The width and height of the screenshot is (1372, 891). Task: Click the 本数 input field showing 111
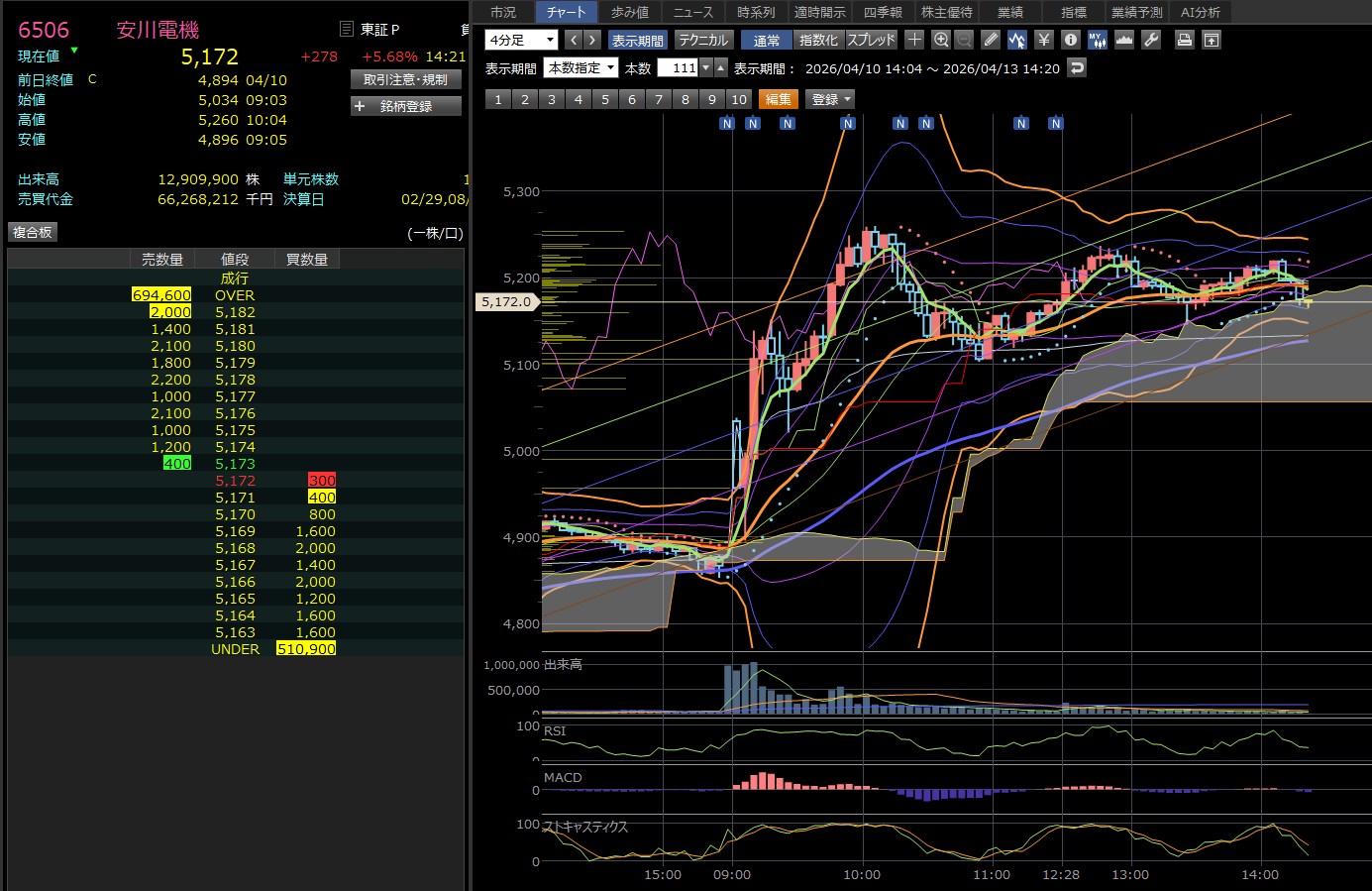679,67
